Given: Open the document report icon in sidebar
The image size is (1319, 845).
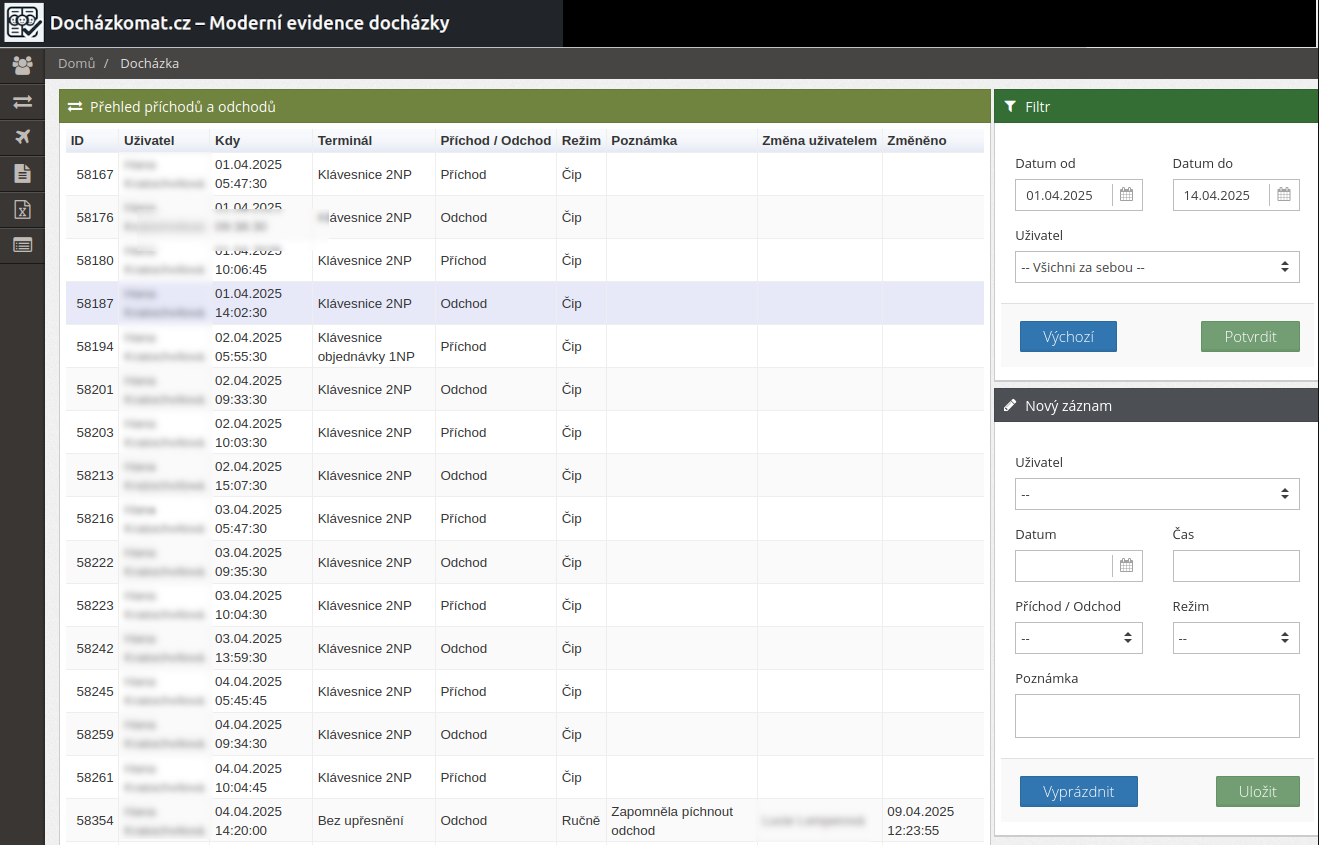Looking at the screenshot, I should (22, 174).
